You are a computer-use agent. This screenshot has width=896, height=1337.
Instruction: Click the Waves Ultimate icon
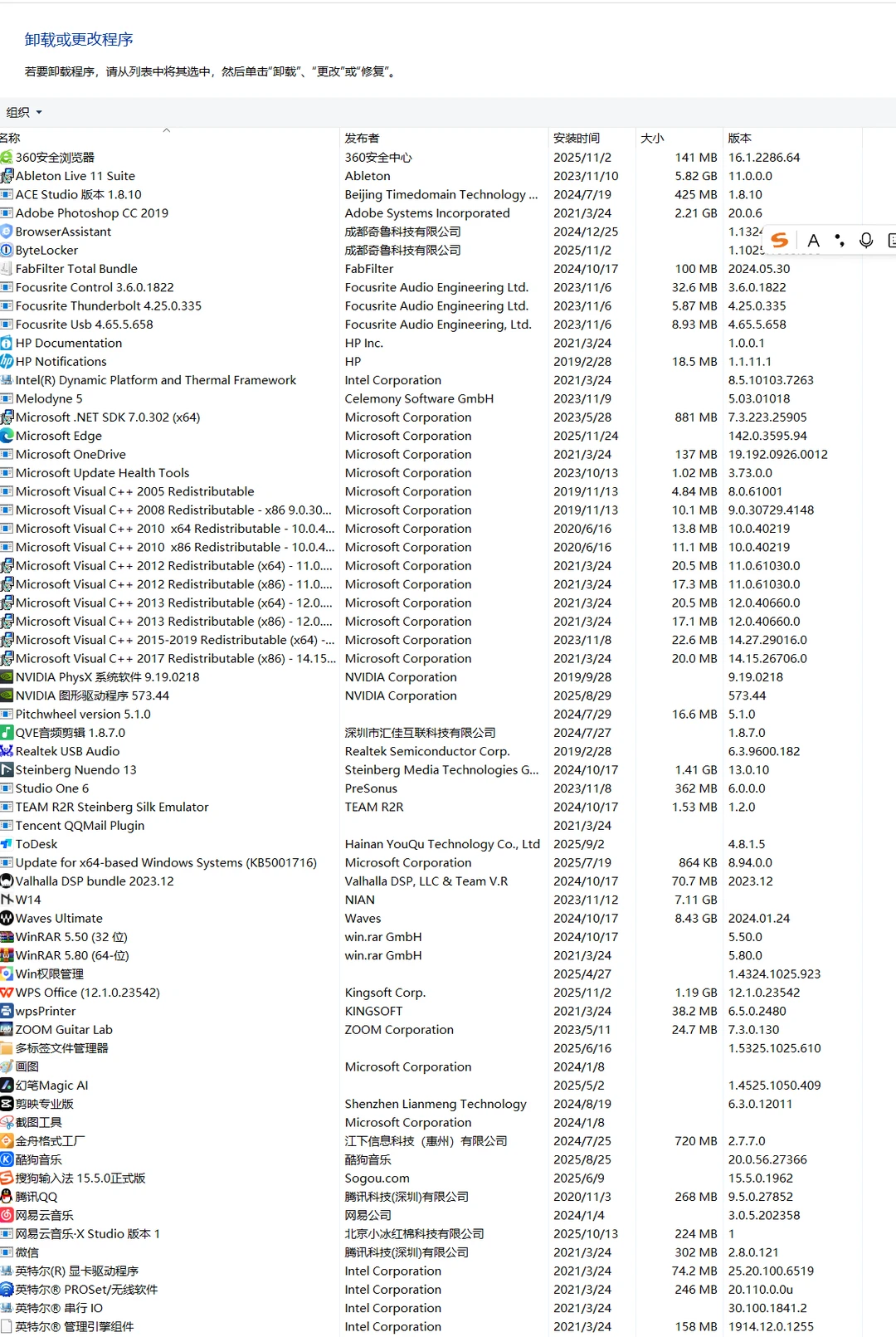[7, 918]
